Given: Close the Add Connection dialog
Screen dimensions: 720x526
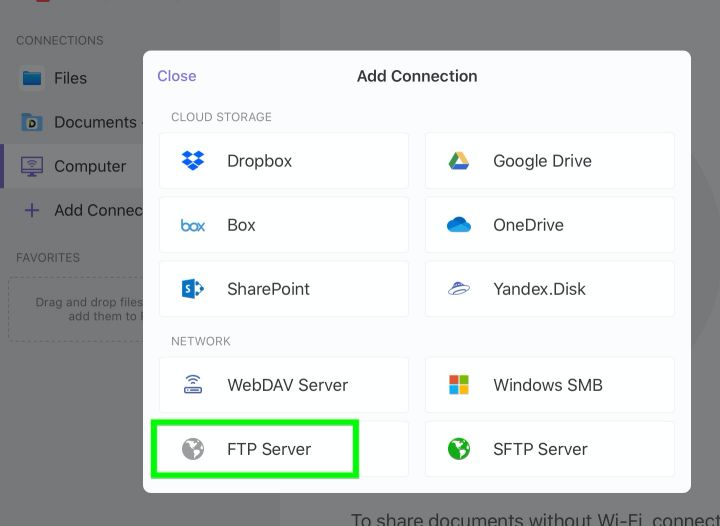Looking at the screenshot, I should pos(177,76).
